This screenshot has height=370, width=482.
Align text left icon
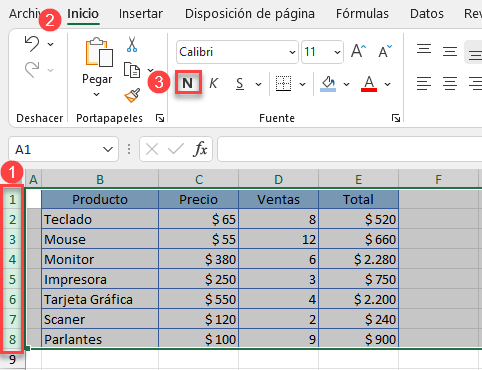424,83
